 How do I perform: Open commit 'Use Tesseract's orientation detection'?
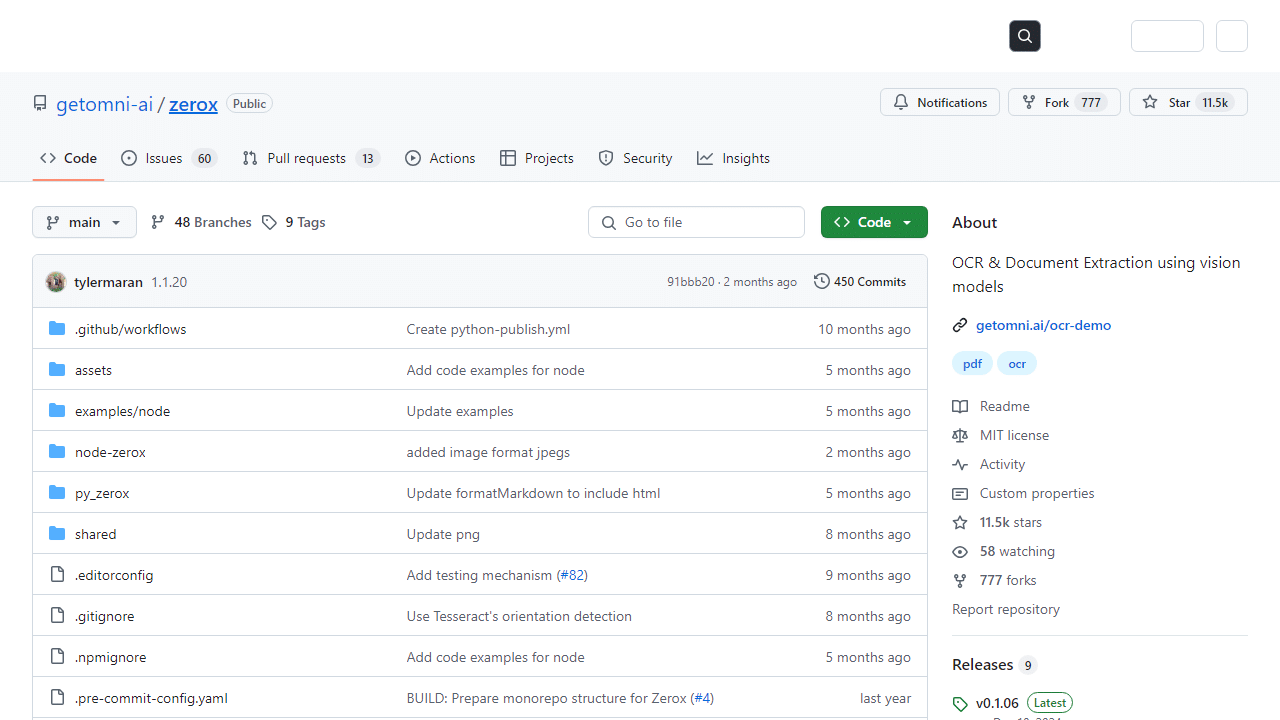tap(519, 616)
